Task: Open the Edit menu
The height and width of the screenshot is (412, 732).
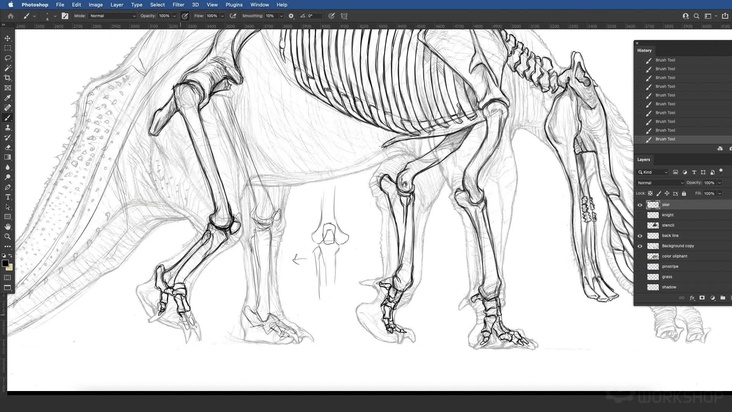Action: [x=76, y=5]
